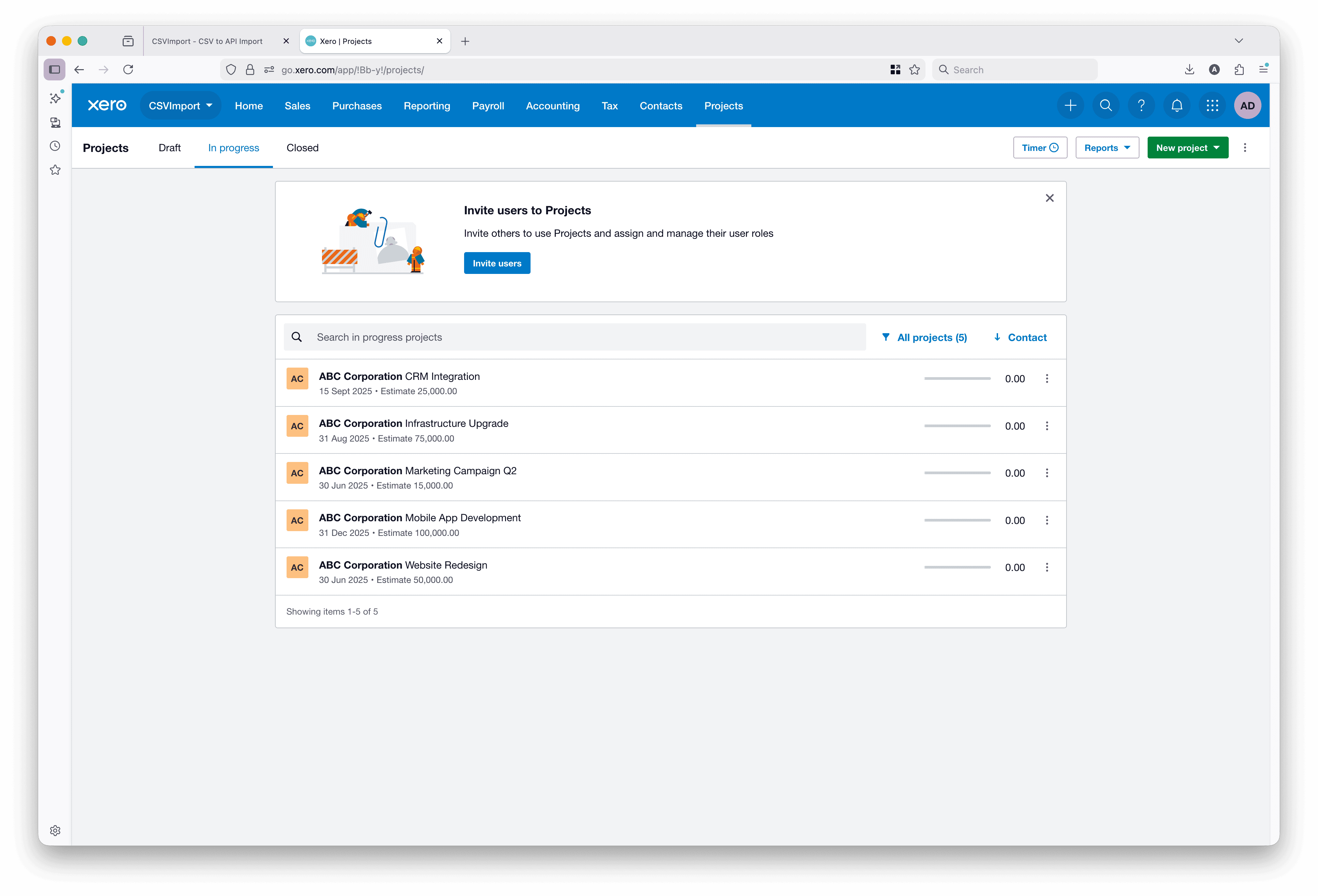Open browser history in the sidebar
The width and height of the screenshot is (1318, 896).
coord(55,146)
